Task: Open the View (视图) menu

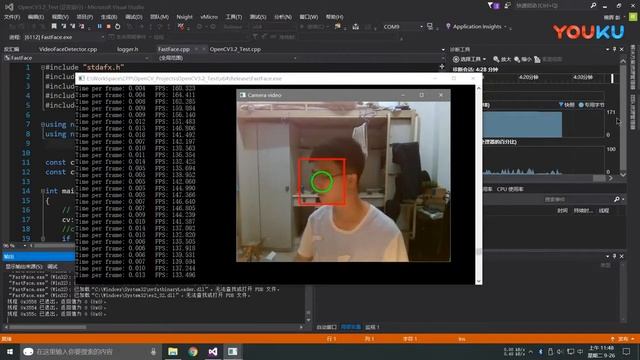Action: click(x=60, y=17)
